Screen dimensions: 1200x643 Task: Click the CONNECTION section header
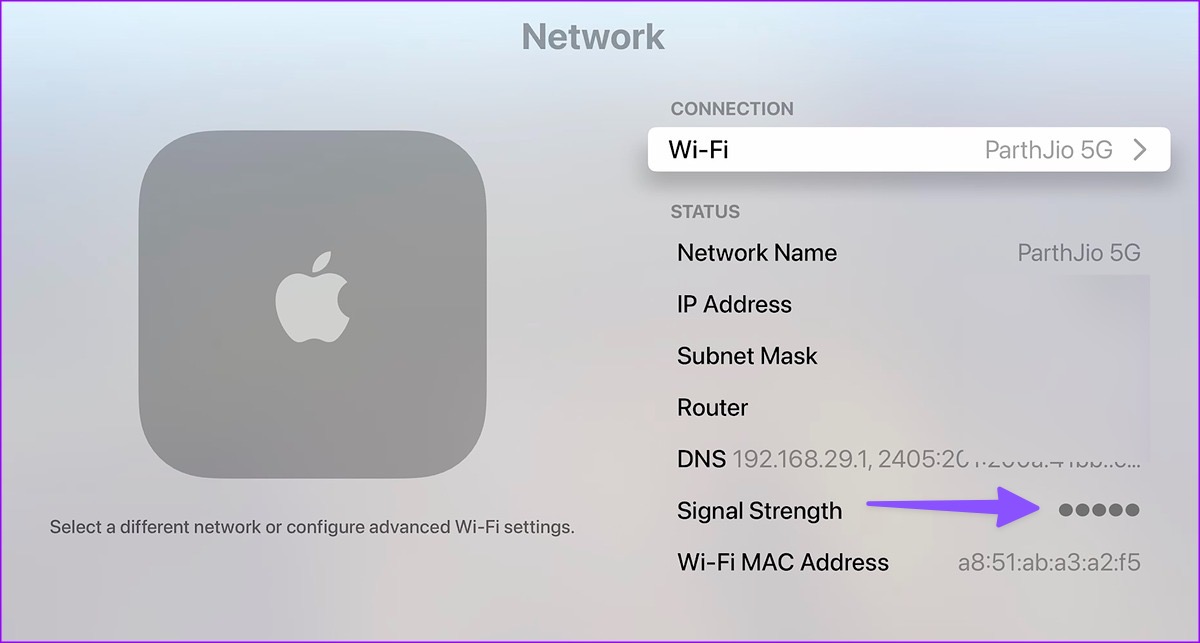(x=732, y=109)
